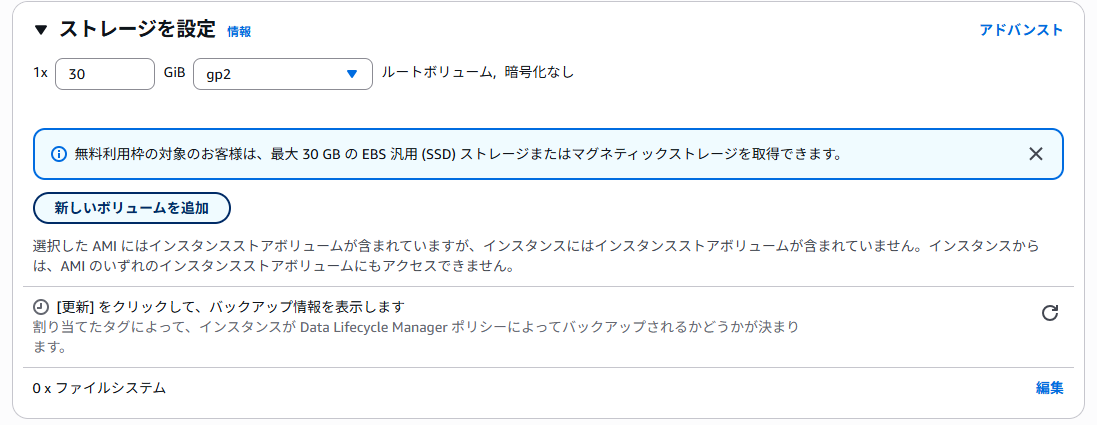1097x425 pixels.
Task: Click the free tier 30 GB EBS message text
Action: [x=458, y=154]
